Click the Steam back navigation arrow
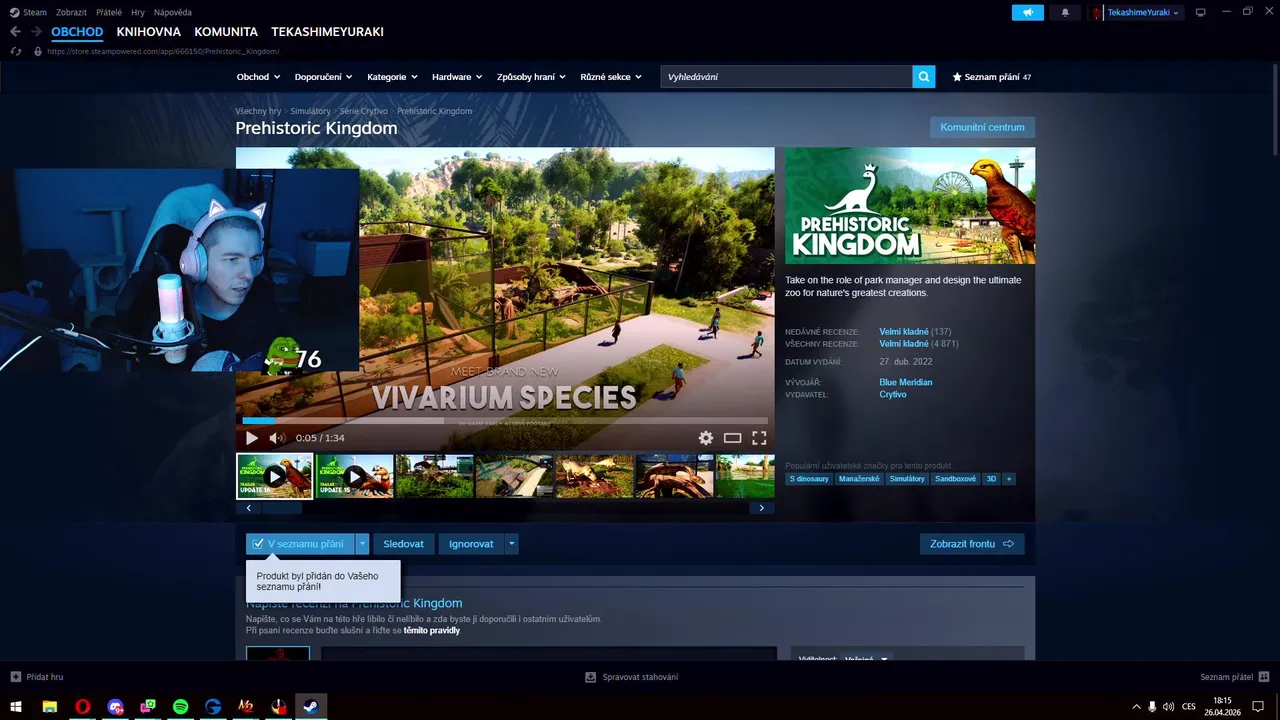 (x=15, y=32)
